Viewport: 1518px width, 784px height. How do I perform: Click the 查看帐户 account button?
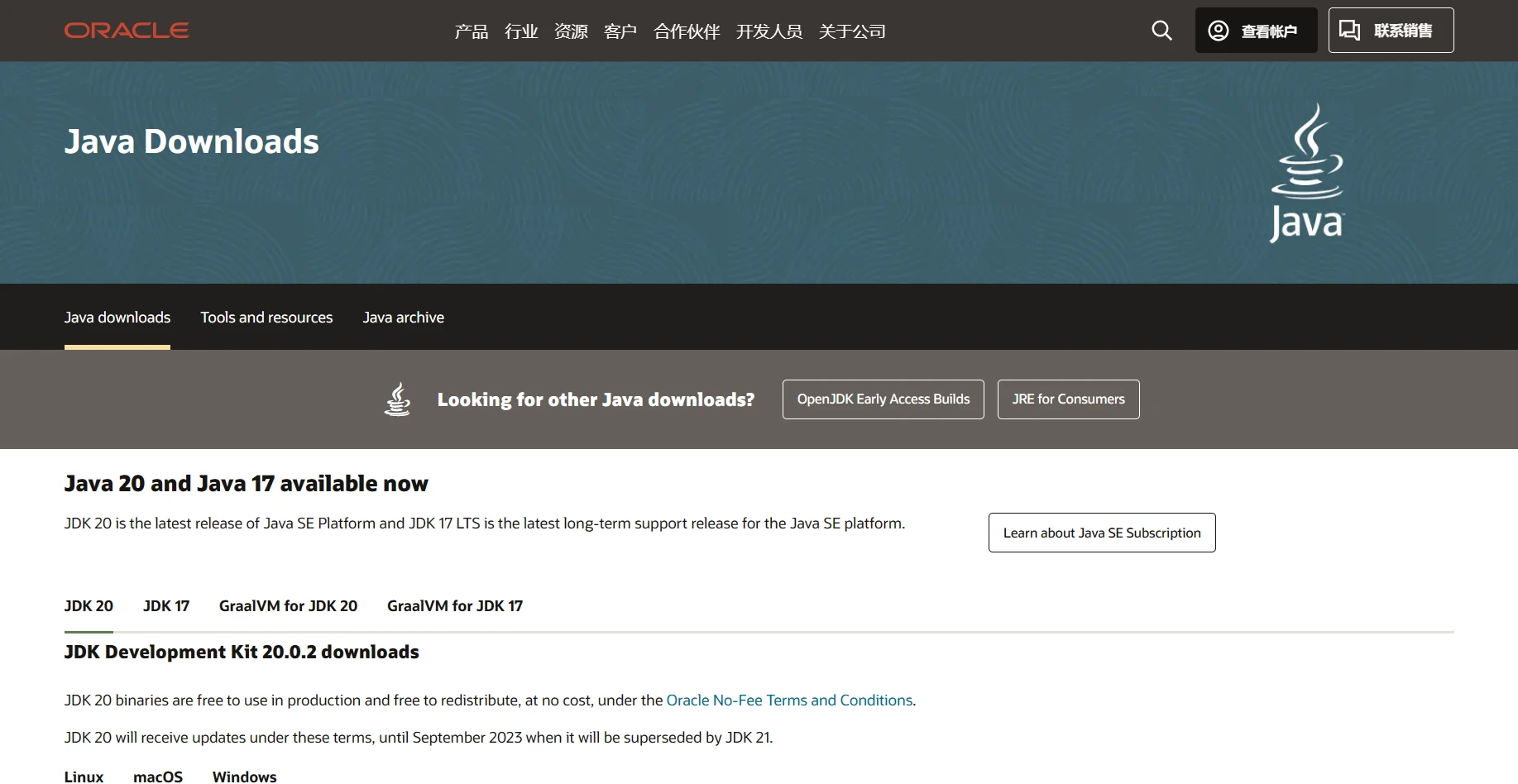coord(1256,31)
